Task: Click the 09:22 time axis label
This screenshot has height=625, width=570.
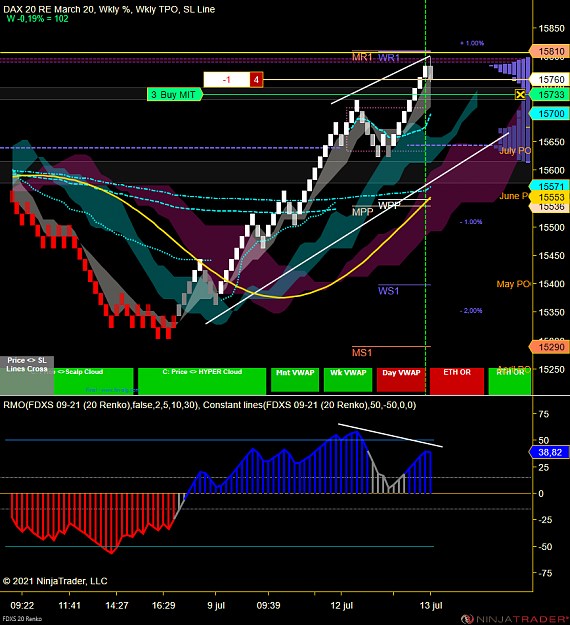Action: click(22, 605)
